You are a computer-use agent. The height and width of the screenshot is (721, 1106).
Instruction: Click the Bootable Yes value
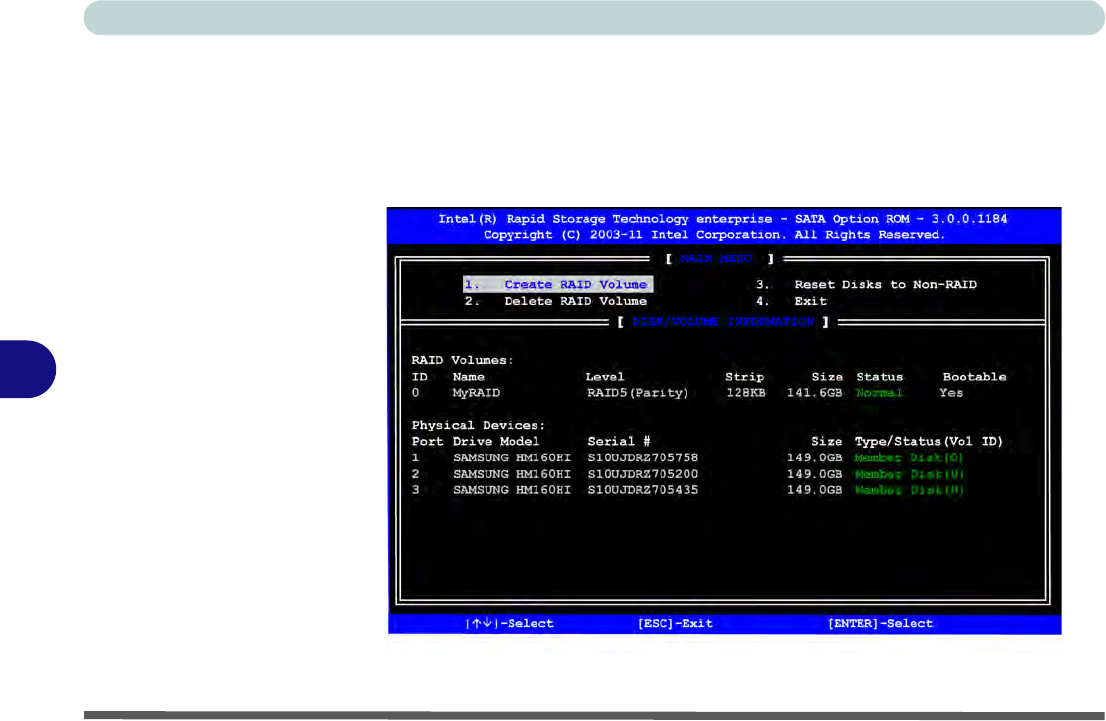click(x=951, y=393)
